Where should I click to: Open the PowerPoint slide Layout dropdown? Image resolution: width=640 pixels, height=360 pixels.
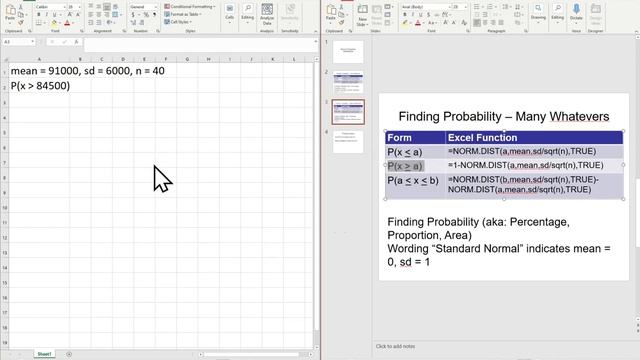[389, 7]
